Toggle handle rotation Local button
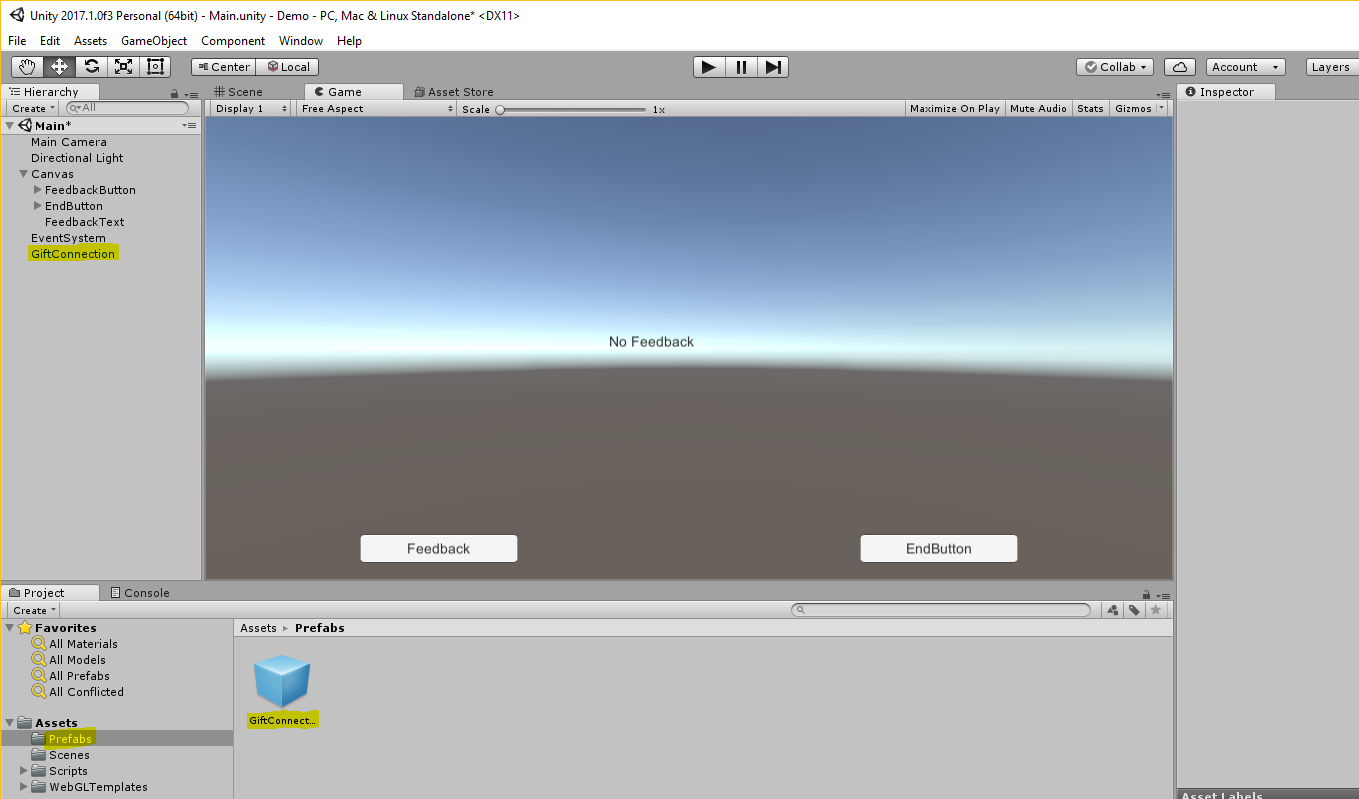Image resolution: width=1359 pixels, height=799 pixels. point(288,67)
